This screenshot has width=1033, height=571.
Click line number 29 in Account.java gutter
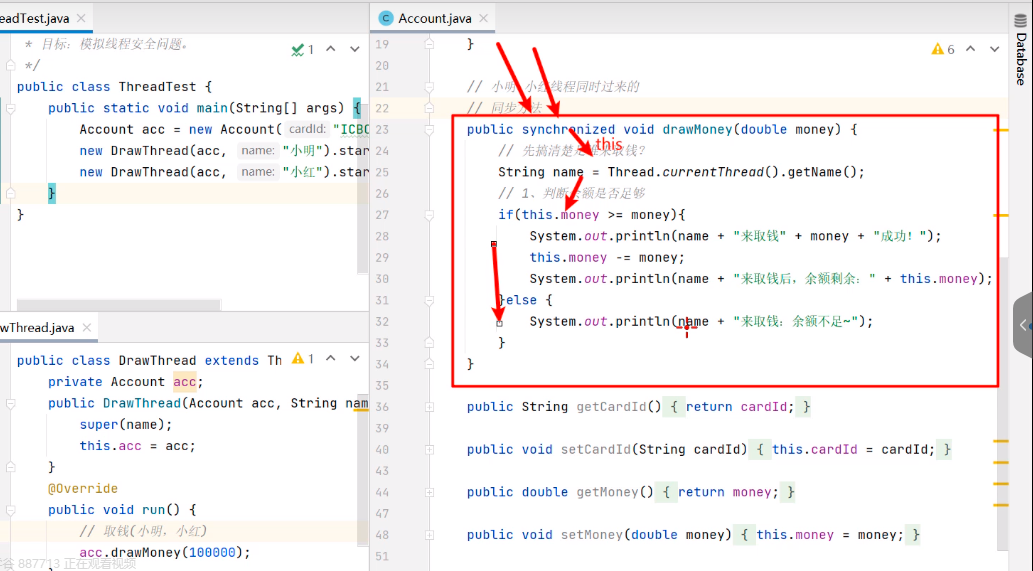point(382,258)
